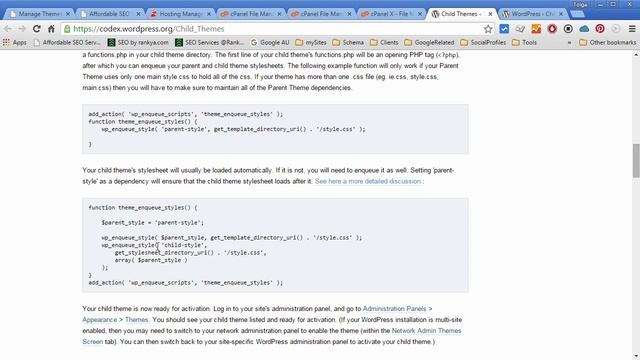The image size is (640, 360).
Task: Close the Child Themes tab
Action: coord(490,14)
